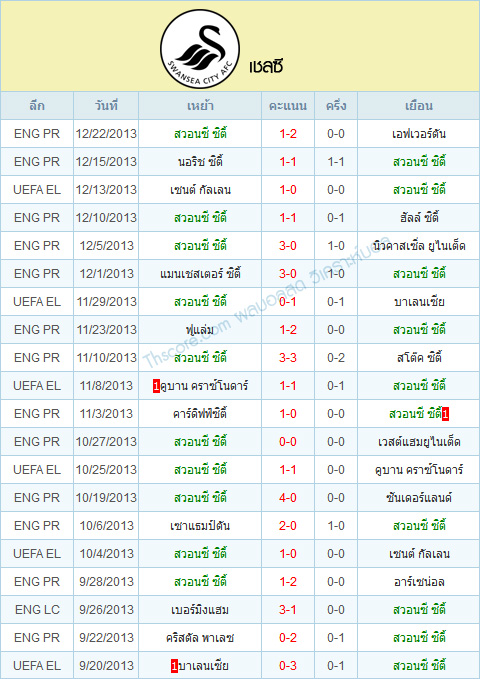480x679 pixels.
Task: Open home team คริสตัล พาเลซ
Action: coord(200,637)
